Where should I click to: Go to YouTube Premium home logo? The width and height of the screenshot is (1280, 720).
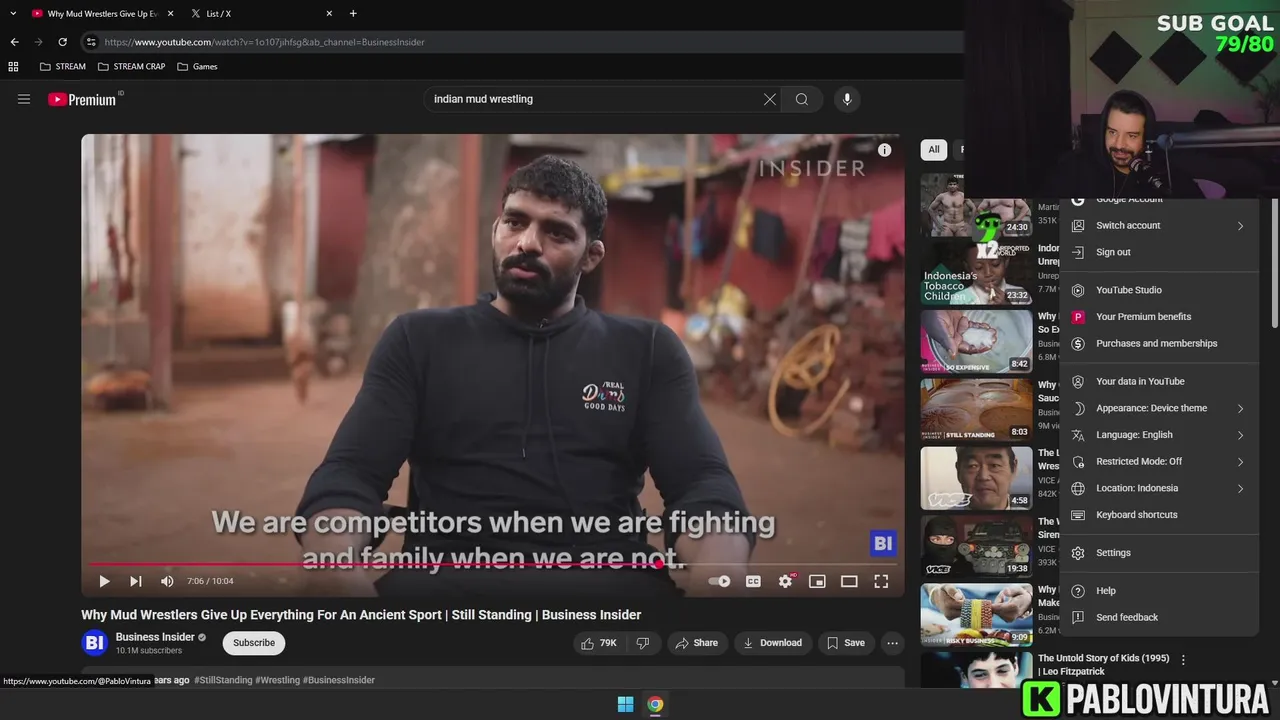tap(83, 99)
